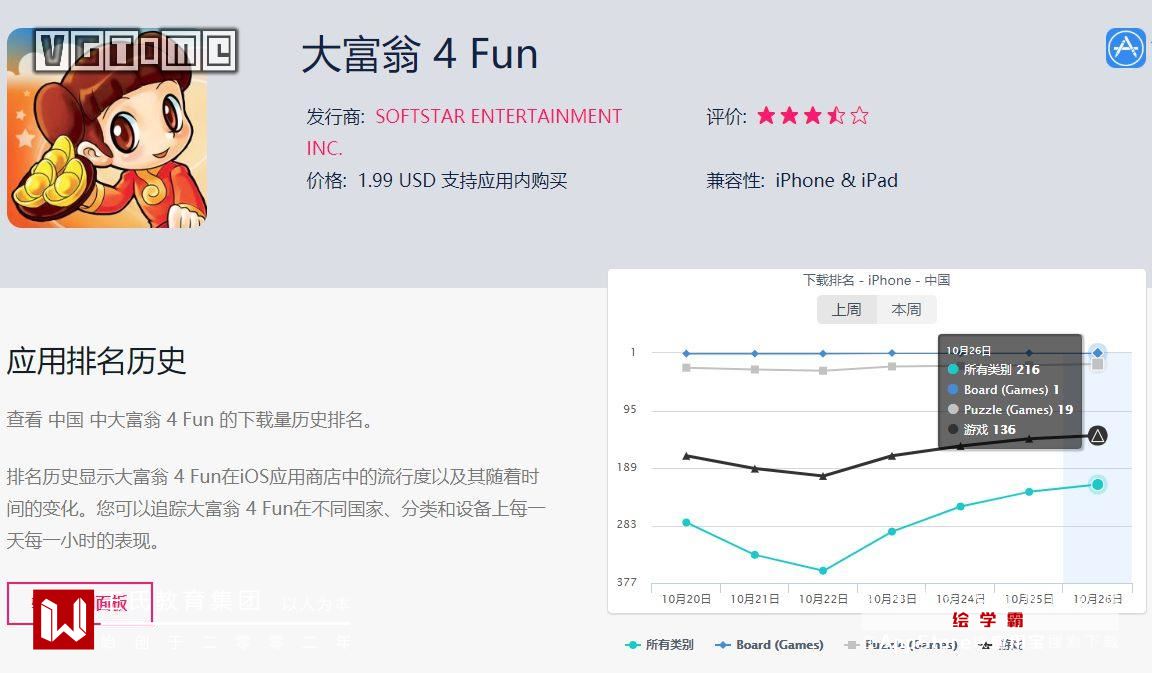The height and width of the screenshot is (673, 1152).
Task: Click compatibility text iPhone & iPad
Action: 837,181
